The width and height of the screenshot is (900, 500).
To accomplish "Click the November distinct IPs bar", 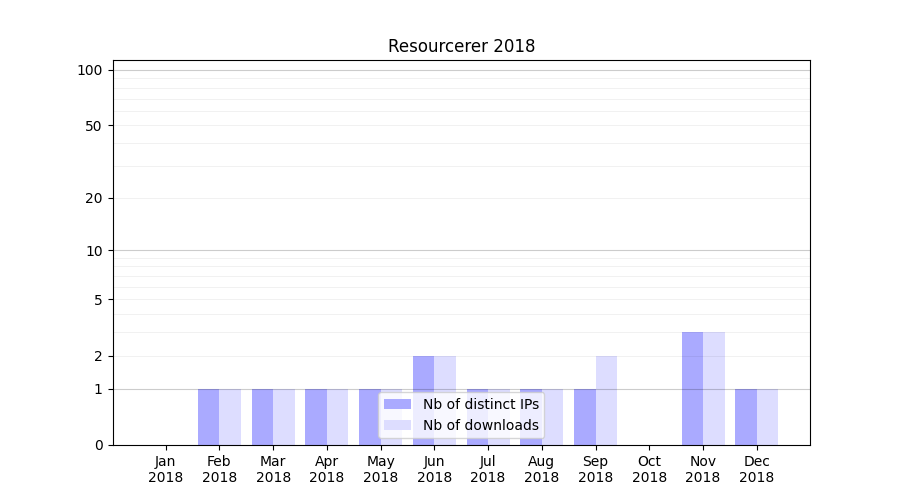I will coord(692,388).
